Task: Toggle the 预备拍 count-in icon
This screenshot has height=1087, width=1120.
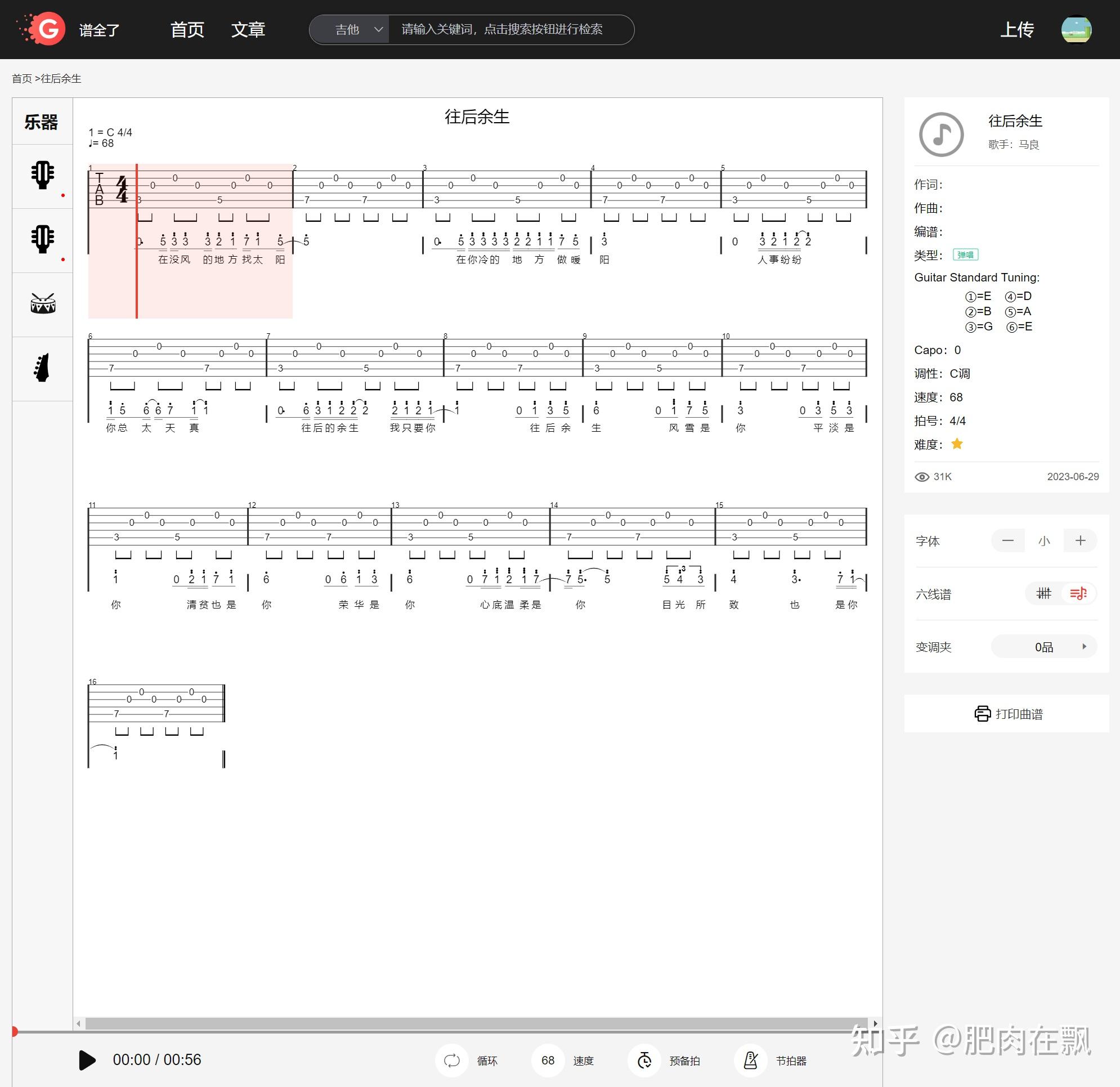Action: (644, 1060)
